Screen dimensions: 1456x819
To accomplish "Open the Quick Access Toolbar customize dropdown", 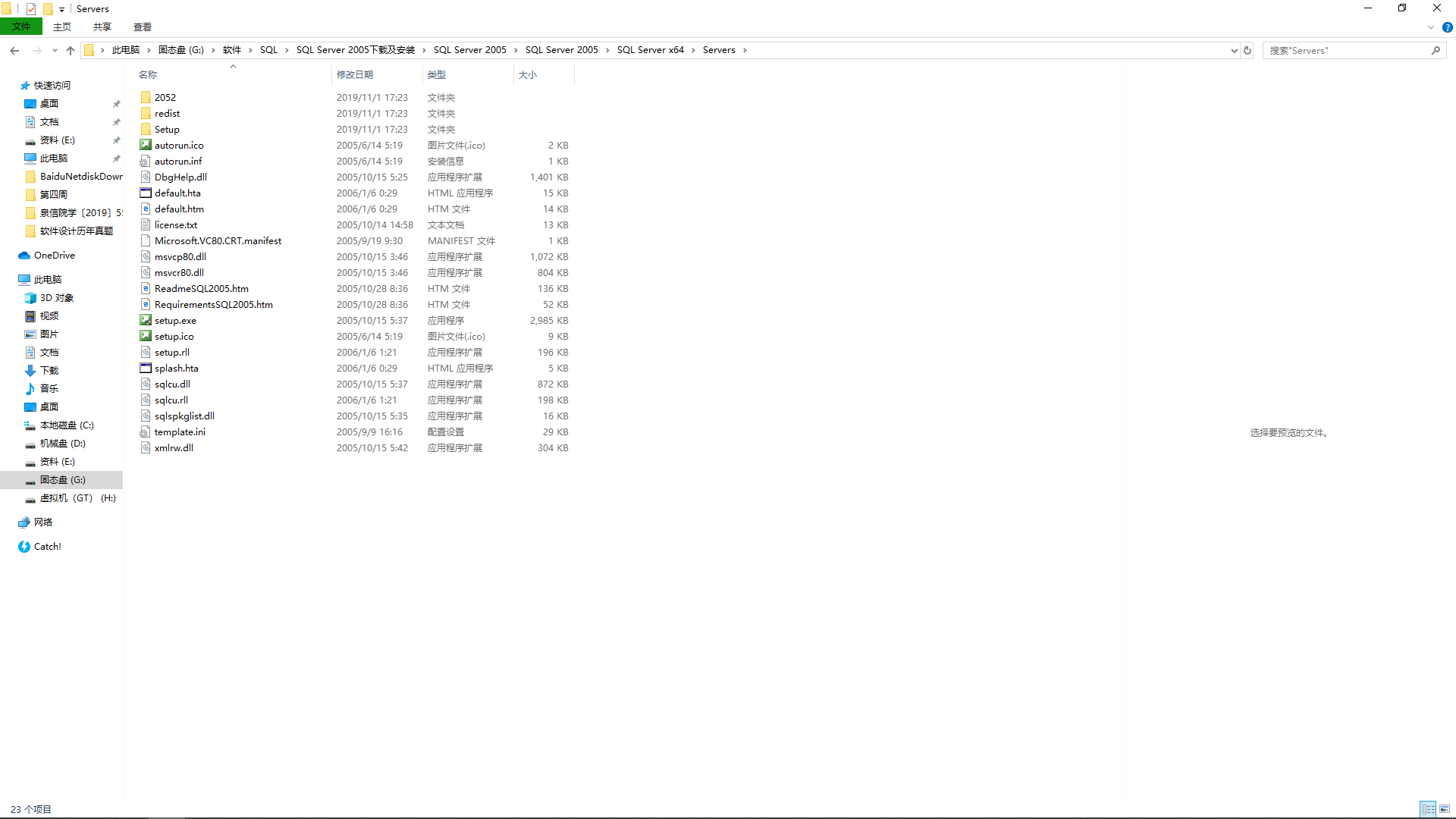I will 61,9.
